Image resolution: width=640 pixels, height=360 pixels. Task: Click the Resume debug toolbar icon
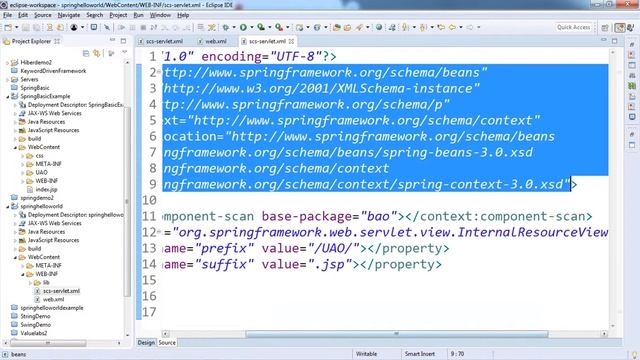click(x=122, y=27)
